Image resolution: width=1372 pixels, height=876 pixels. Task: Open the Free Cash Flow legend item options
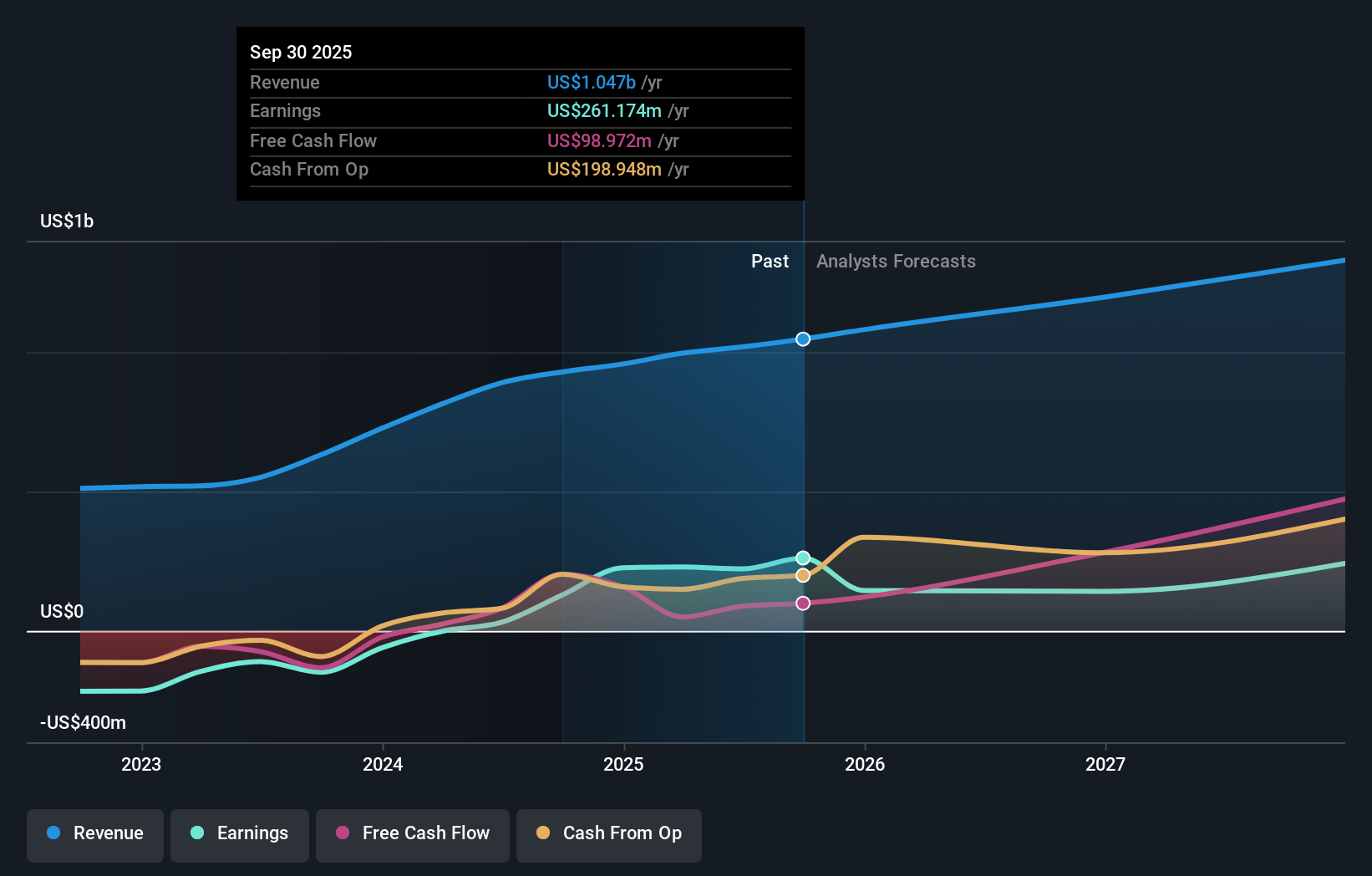412,833
